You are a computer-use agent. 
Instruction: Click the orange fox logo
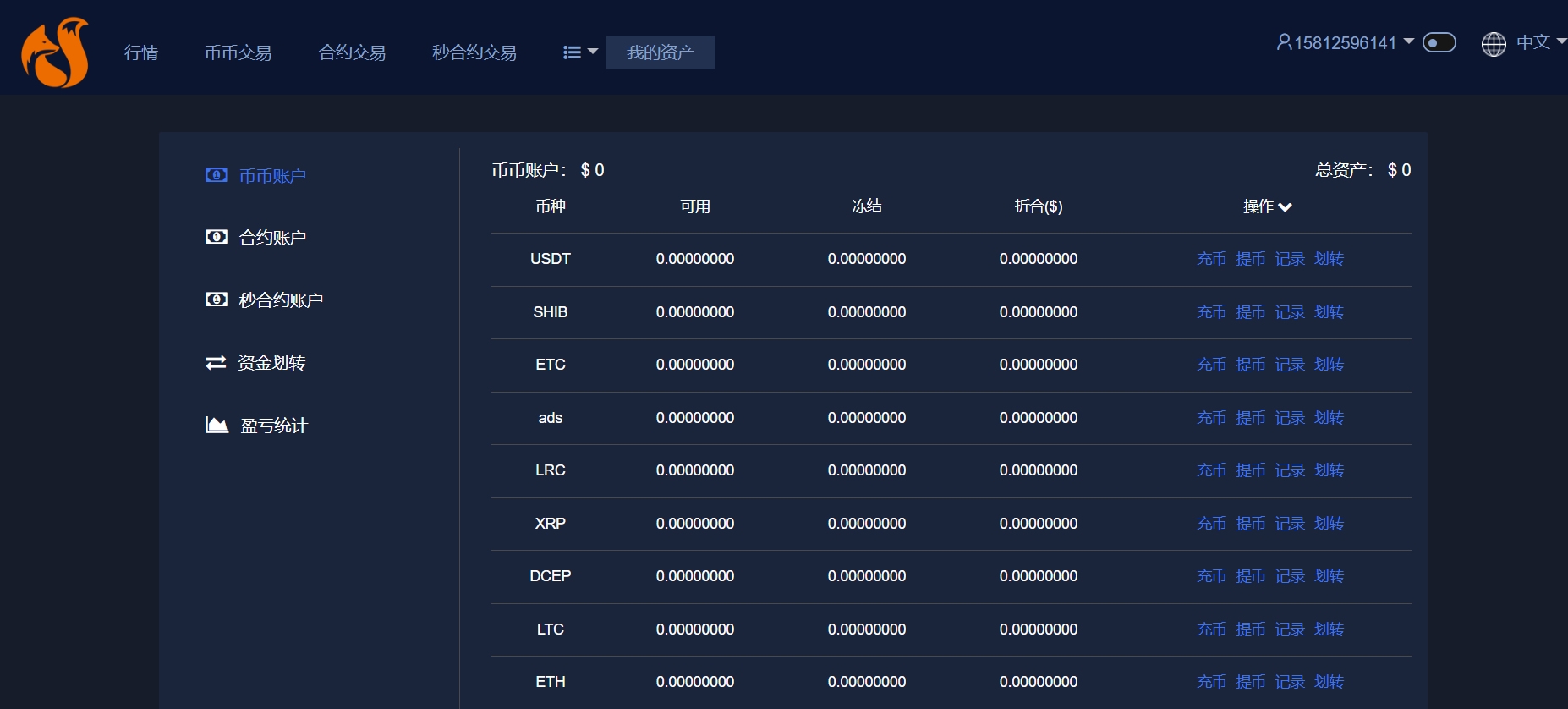click(x=55, y=52)
